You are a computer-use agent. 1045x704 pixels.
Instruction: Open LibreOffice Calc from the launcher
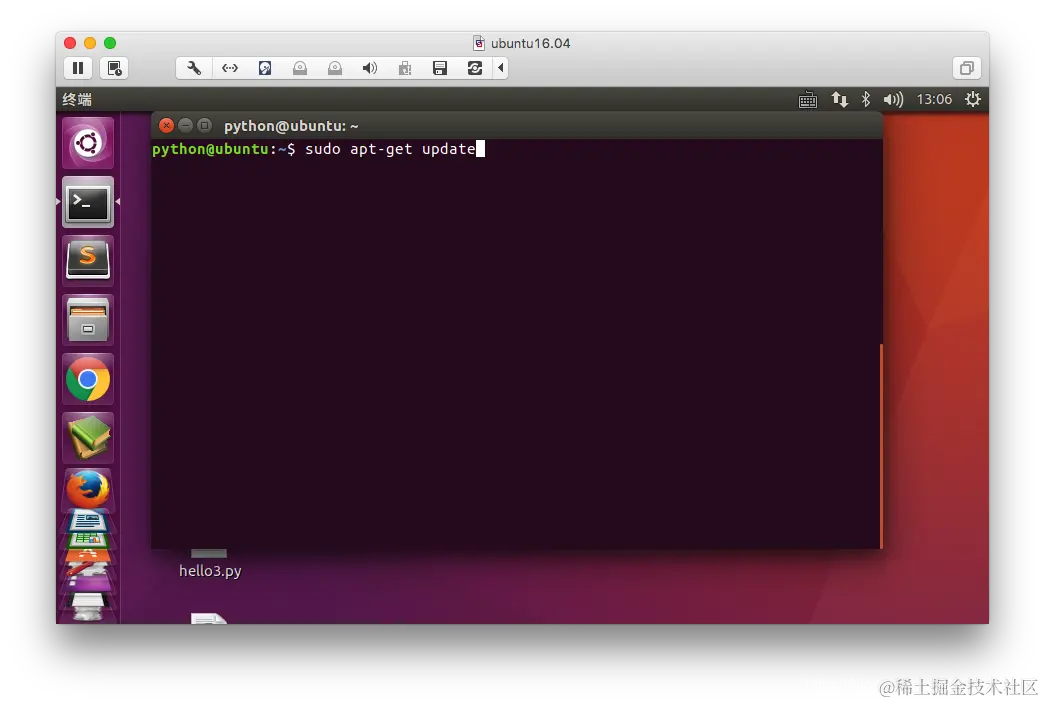pyautogui.click(x=88, y=539)
